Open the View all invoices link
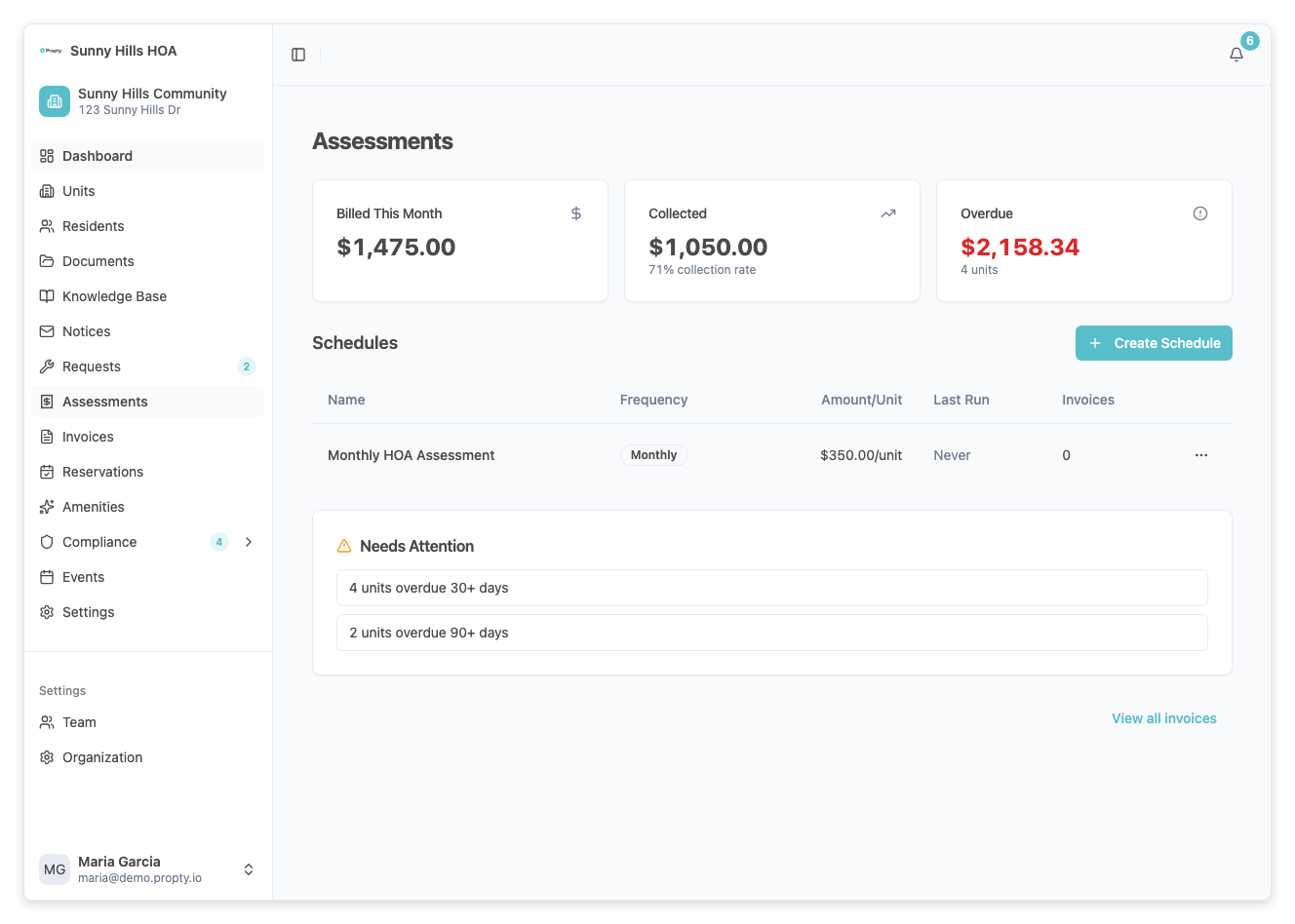This screenshot has width=1295, height=924. click(1164, 718)
